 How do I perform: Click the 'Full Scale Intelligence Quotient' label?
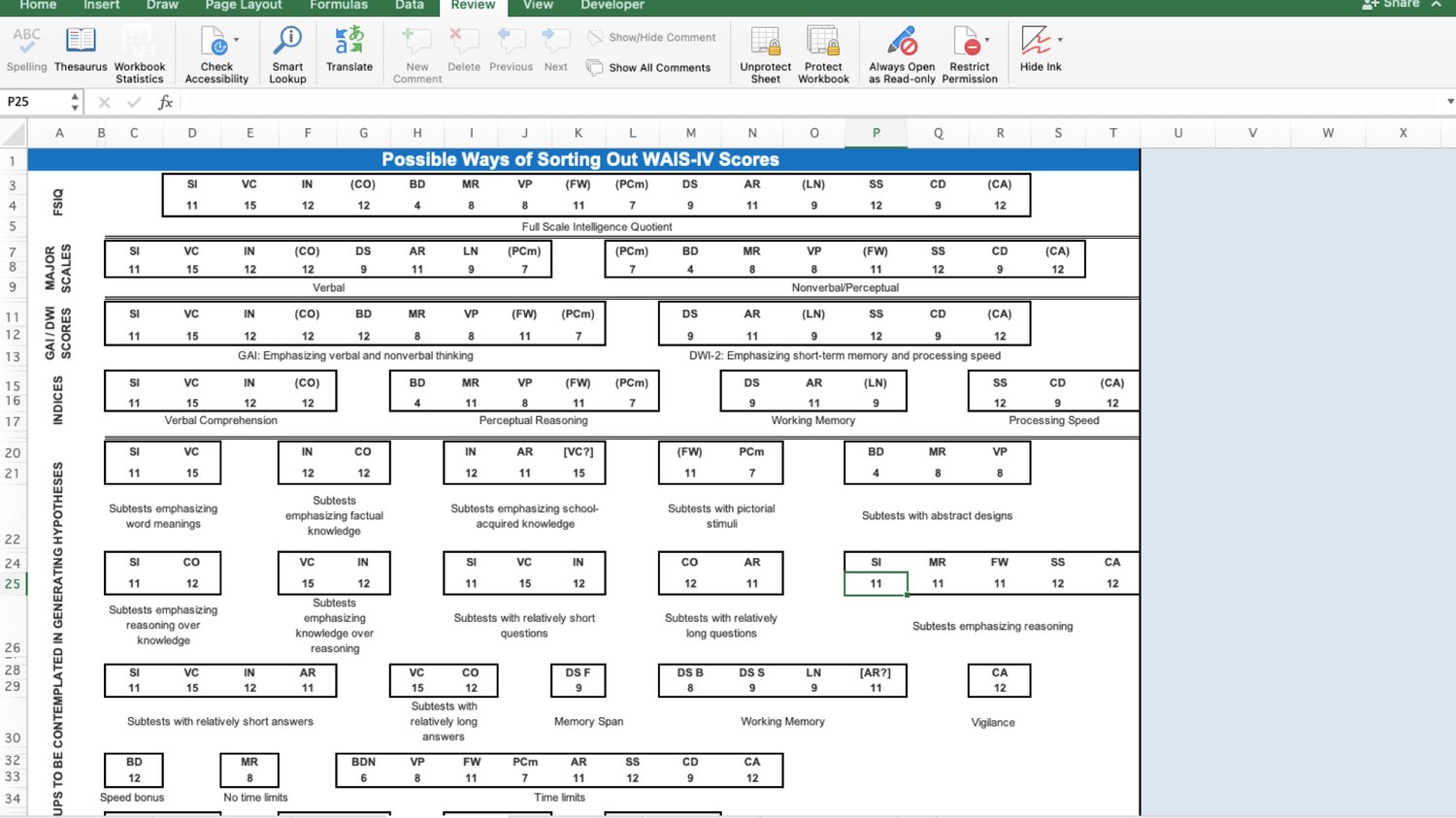pyautogui.click(x=597, y=227)
